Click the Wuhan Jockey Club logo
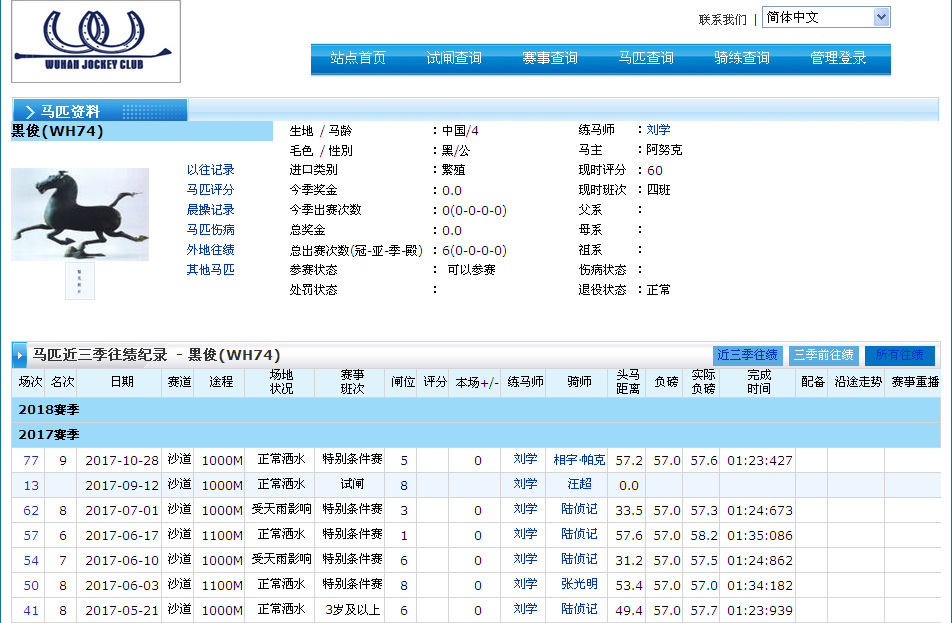The width and height of the screenshot is (952, 623). (96, 41)
